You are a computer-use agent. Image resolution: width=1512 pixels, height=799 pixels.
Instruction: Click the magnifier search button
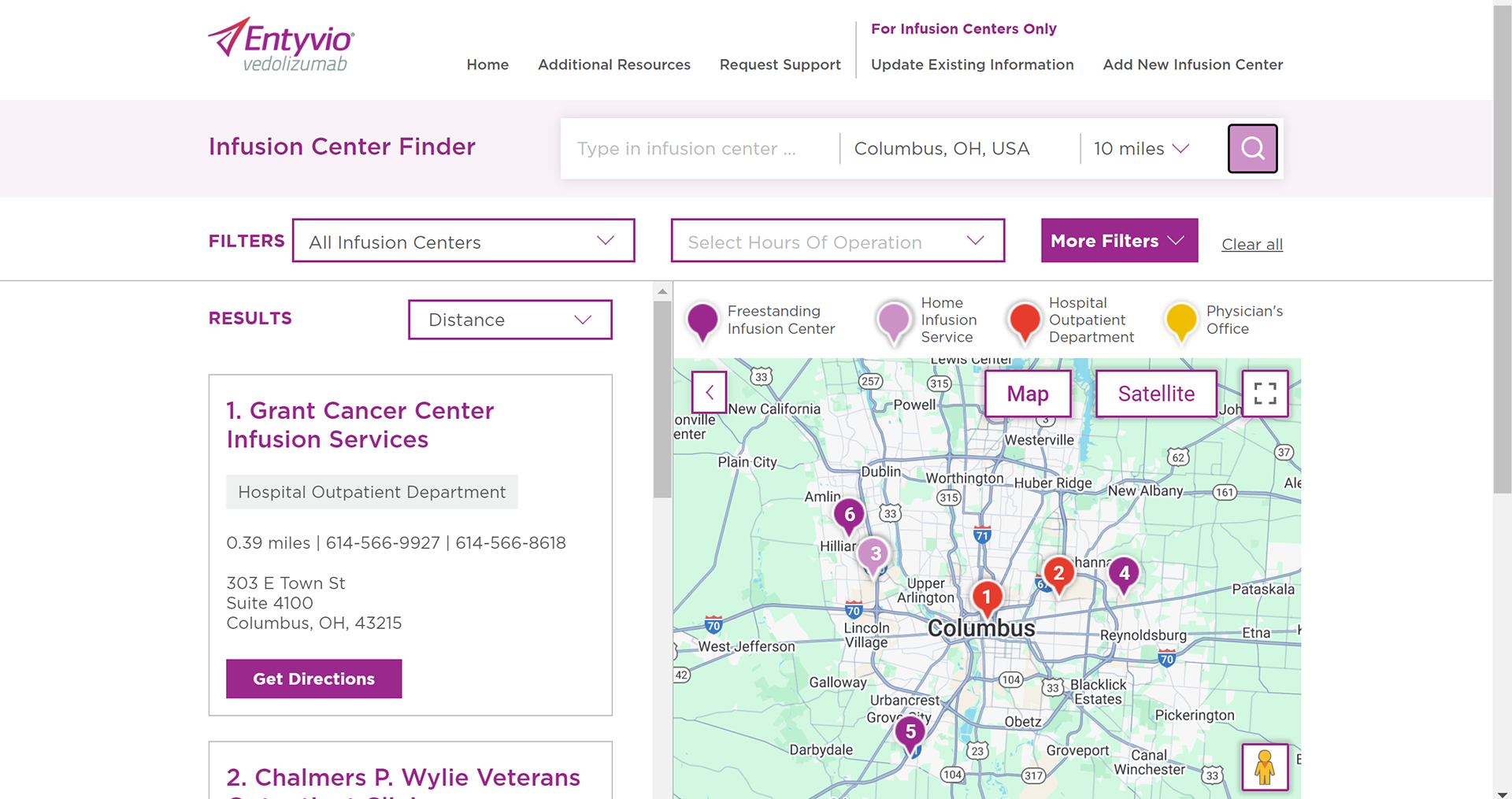[1252, 149]
